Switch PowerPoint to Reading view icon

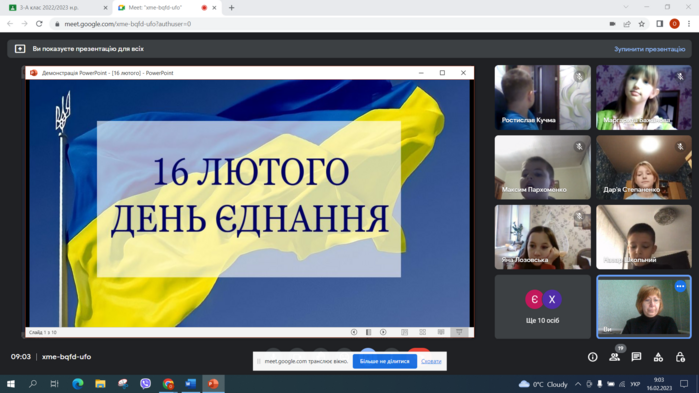(441, 332)
